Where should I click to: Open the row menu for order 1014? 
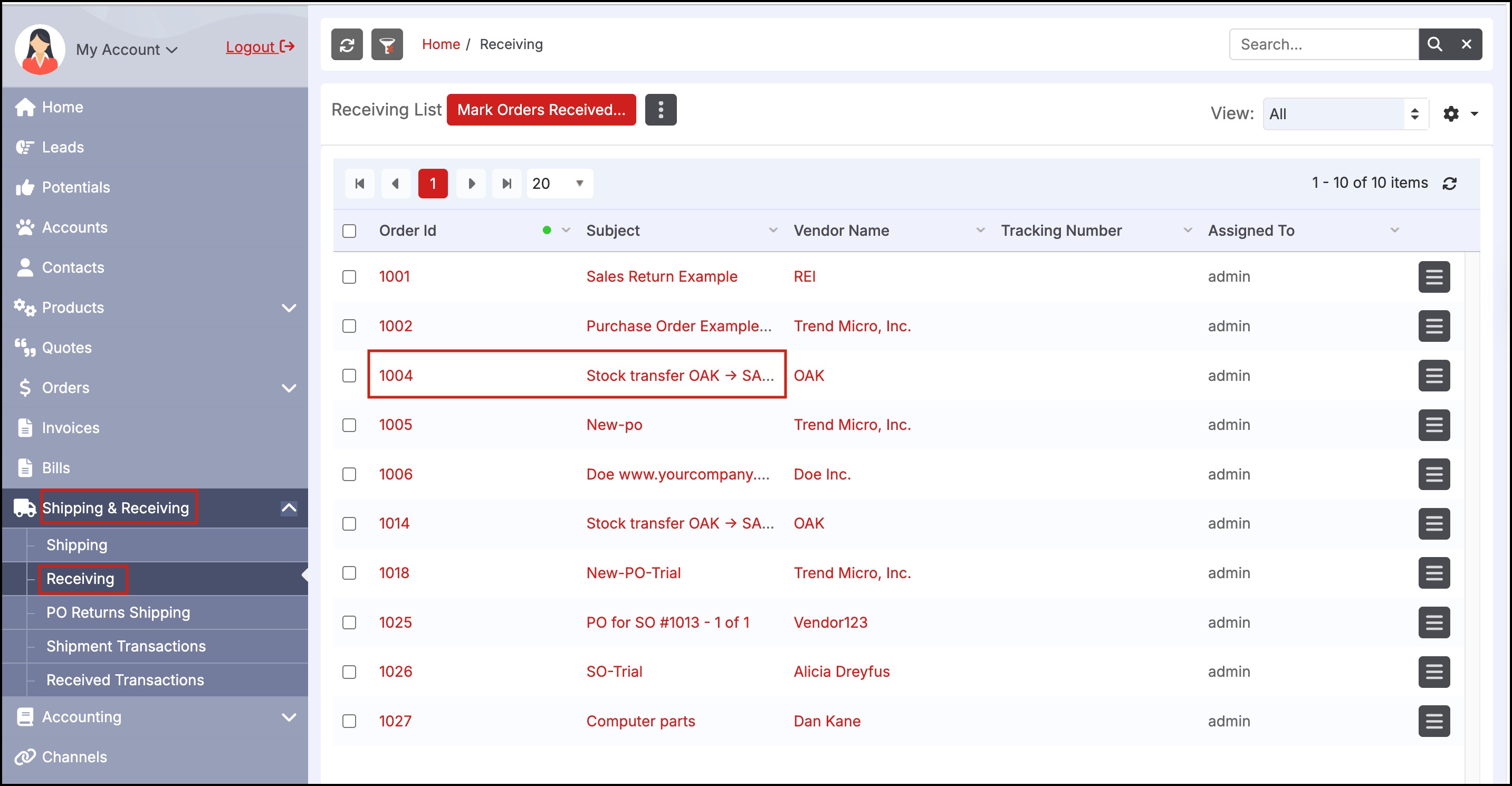click(1434, 524)
